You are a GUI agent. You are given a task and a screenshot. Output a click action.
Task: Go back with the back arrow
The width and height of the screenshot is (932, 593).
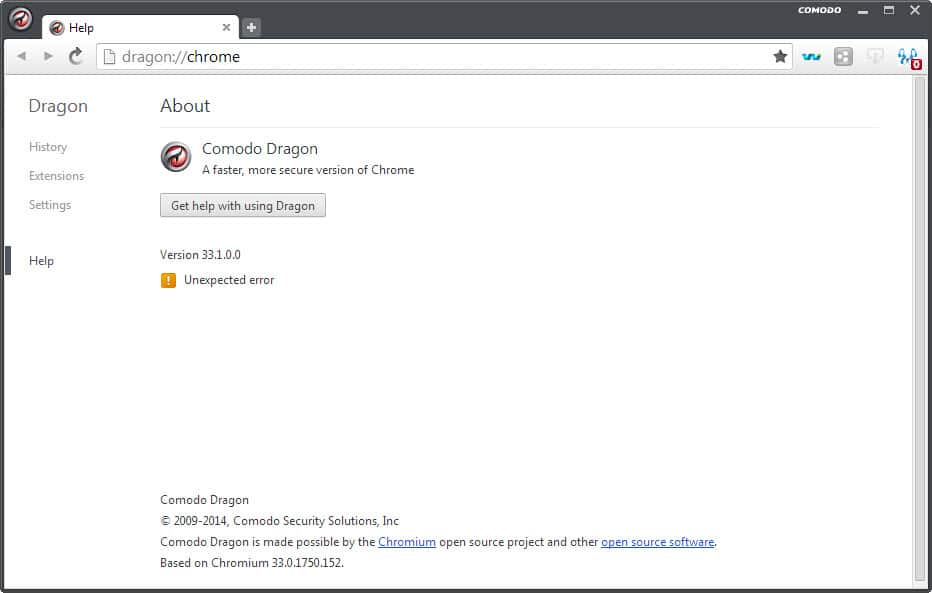coord(22,56)
